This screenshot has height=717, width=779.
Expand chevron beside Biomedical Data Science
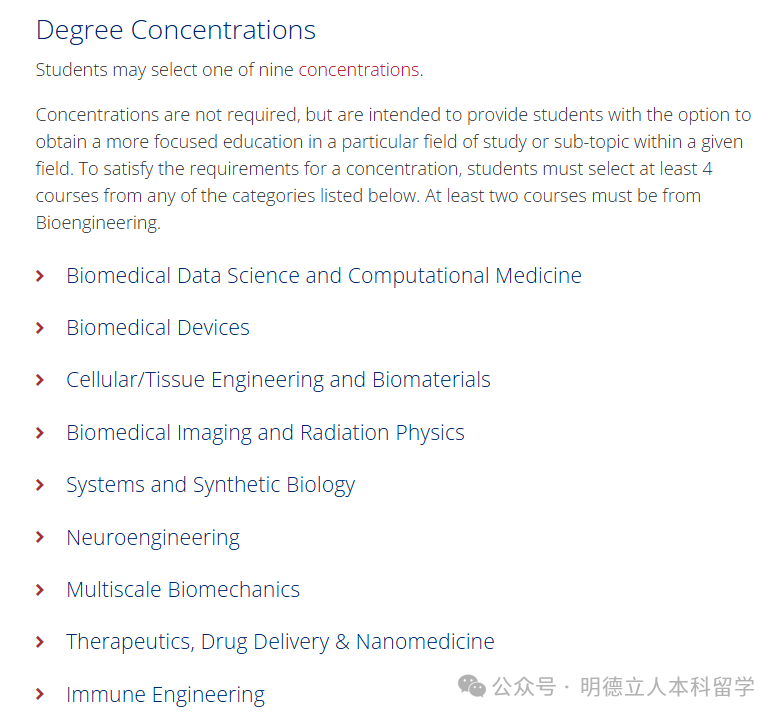click(x=40, y=276)
